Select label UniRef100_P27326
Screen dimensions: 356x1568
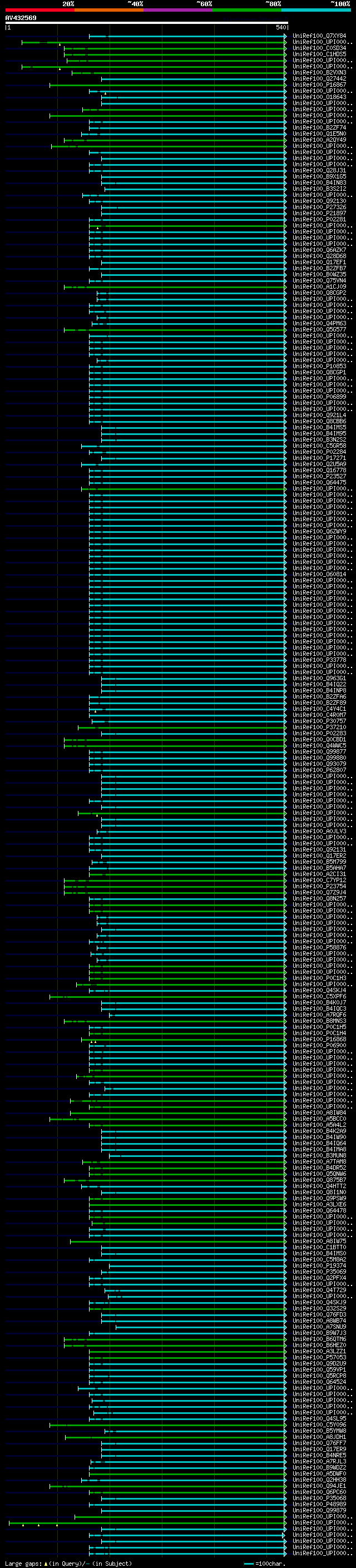(x=319, y=207)
